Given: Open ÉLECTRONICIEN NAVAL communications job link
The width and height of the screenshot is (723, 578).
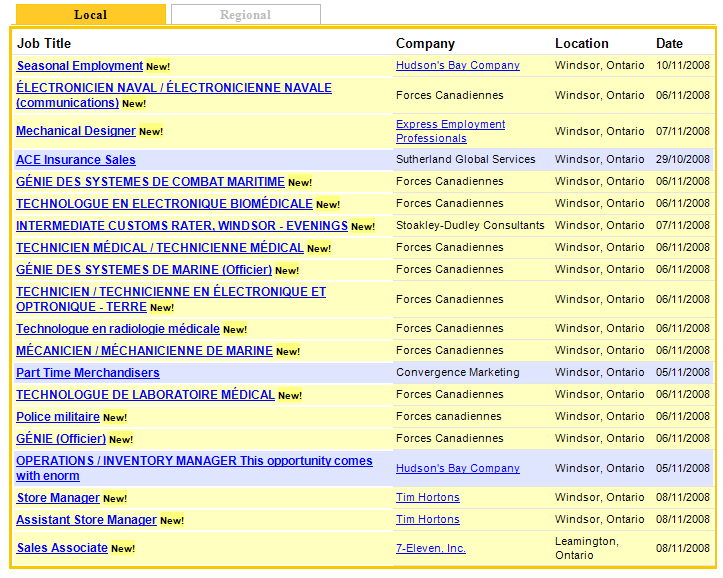Looking at the screenshot, I should 174,95.
